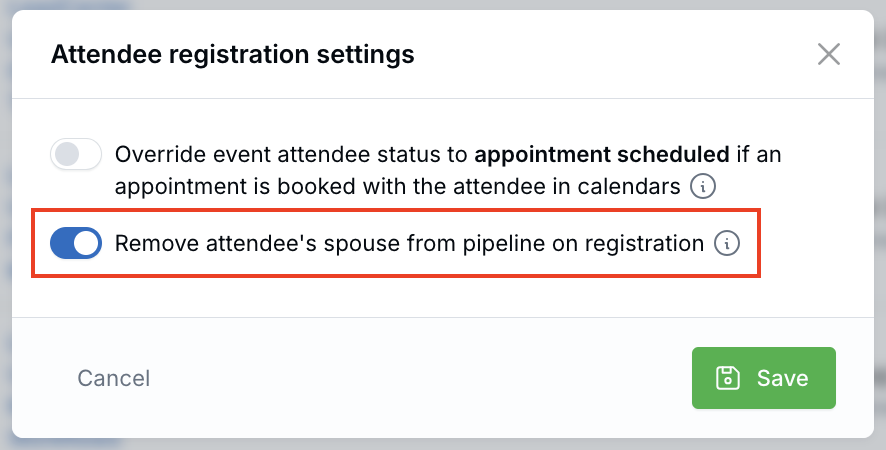The height and width of the screenshot is (450, 886).
Task: Click the 'Attendee registration settings' title
Action: coord(232,54)
